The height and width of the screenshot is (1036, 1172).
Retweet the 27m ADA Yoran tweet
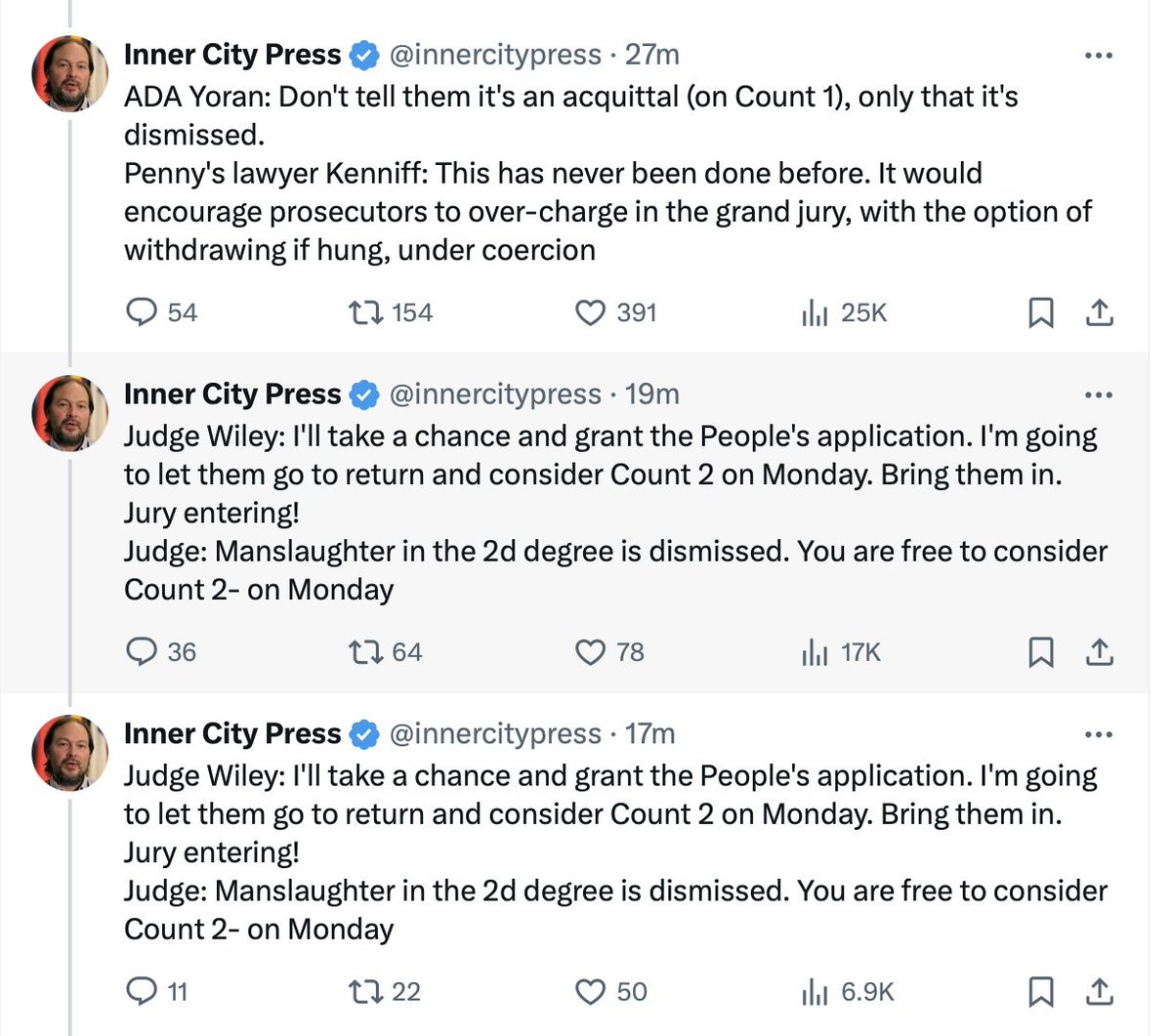(364, 312)
